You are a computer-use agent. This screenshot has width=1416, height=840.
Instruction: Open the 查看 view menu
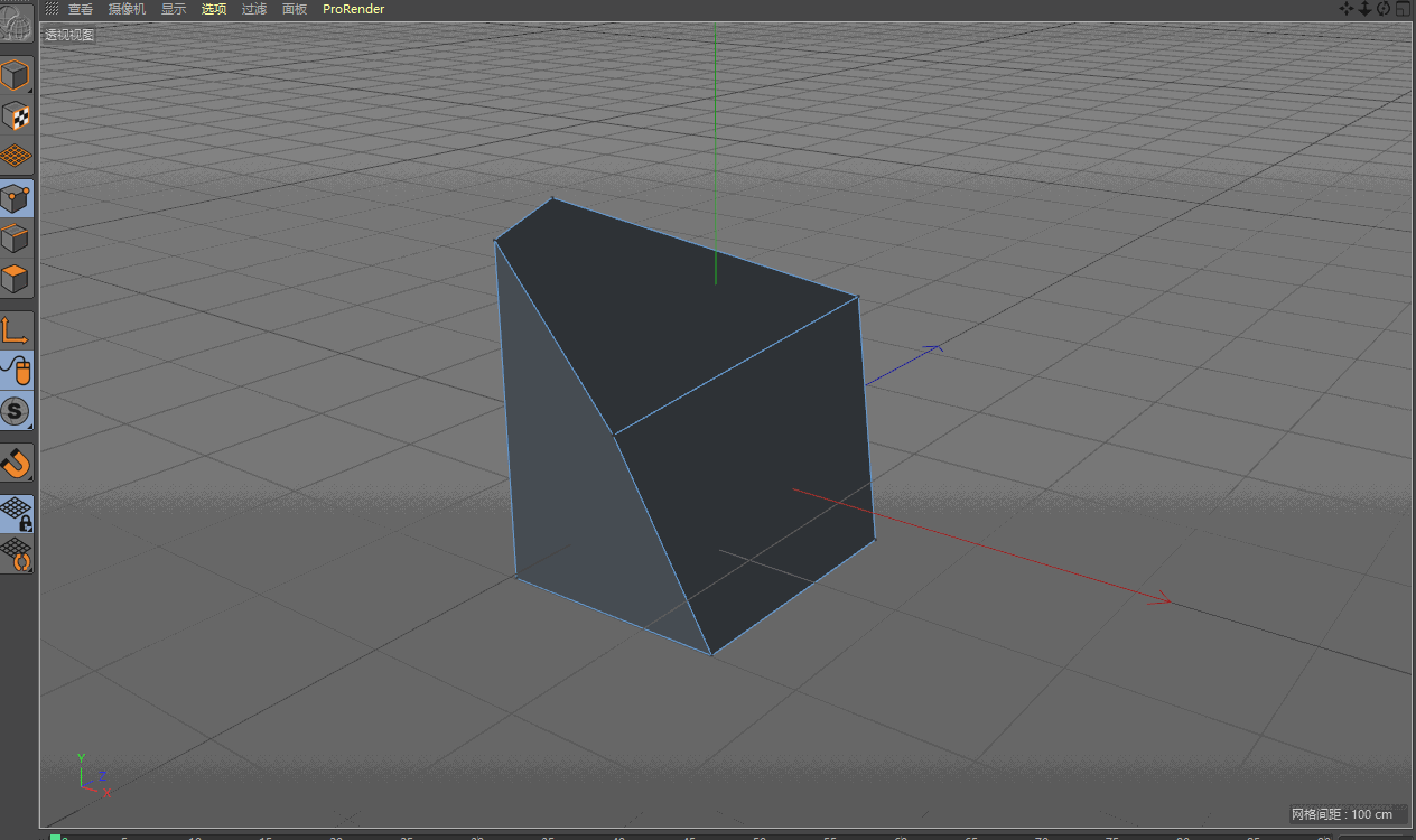(x=80, y=9)
